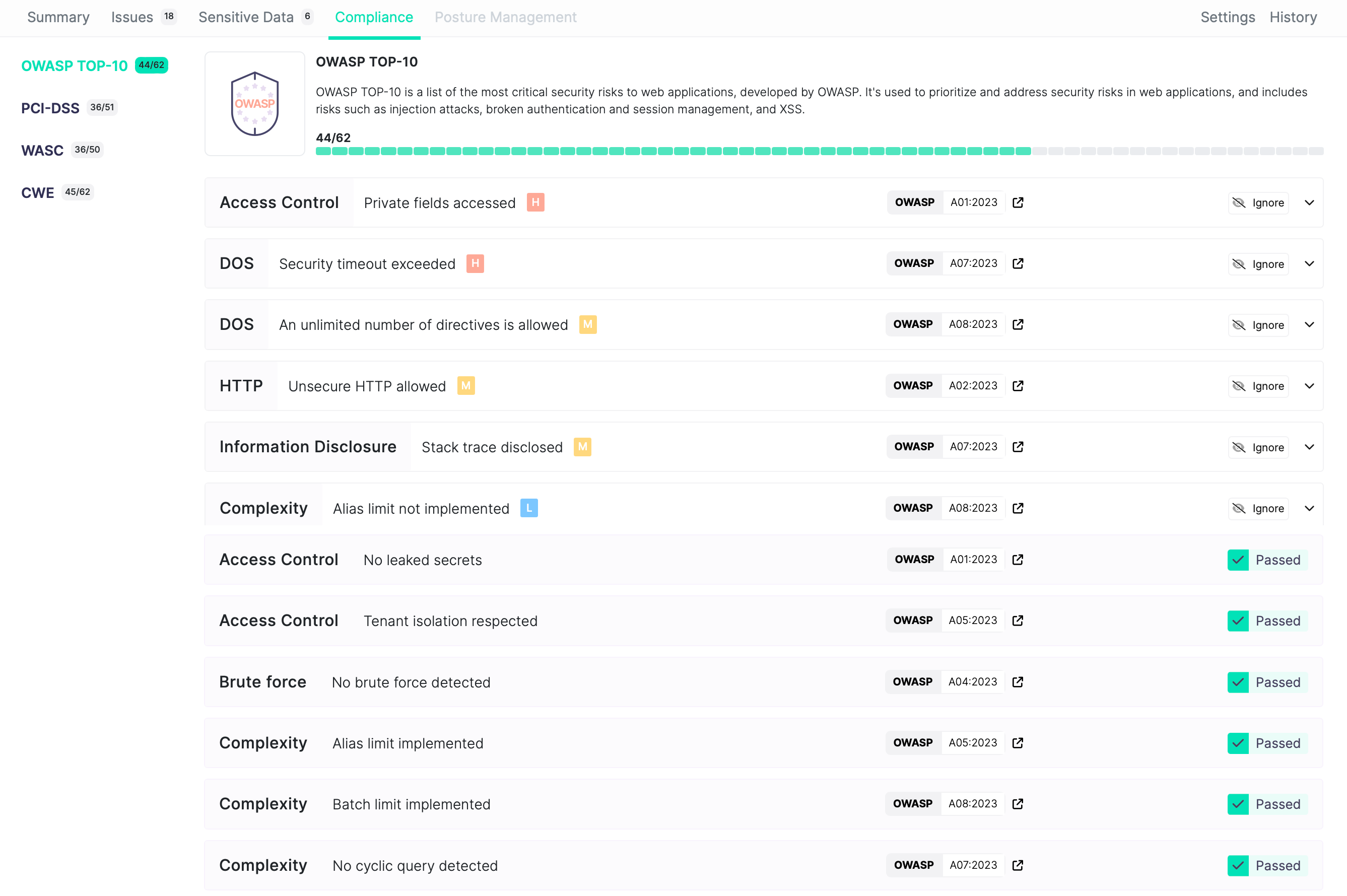The image size is (1347, 896).
Task: Open external link for Private fields accessed
Action: (1019, 202)
